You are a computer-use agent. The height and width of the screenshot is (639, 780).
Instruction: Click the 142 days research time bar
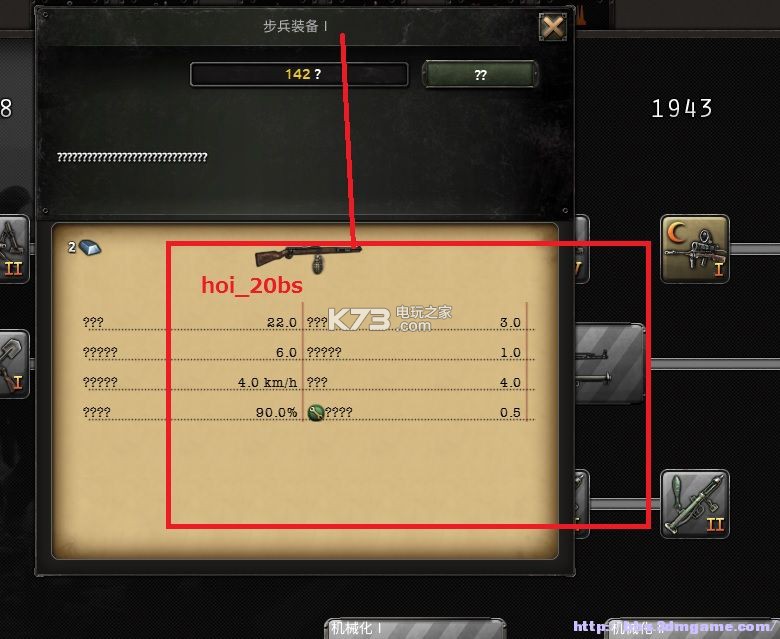pyautogui.click(x=299, y=74)
